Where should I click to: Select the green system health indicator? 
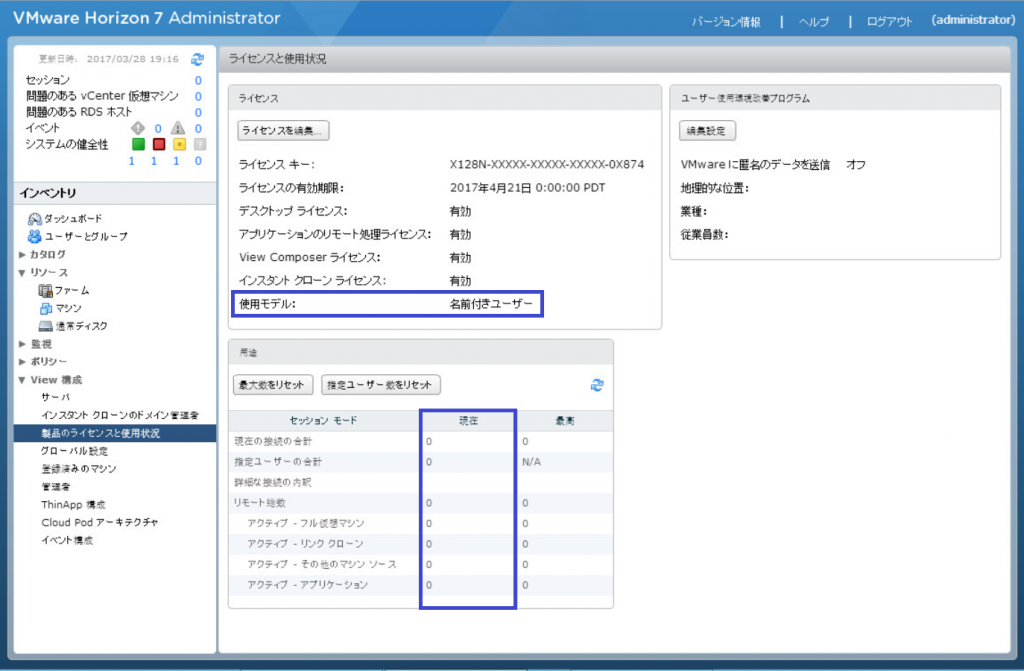[x=138, y=144]
